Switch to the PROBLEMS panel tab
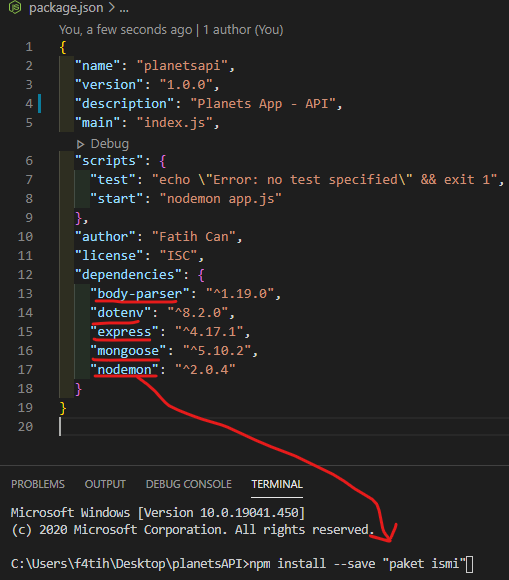Screen dimensions: 509x580 coord(38,484)
